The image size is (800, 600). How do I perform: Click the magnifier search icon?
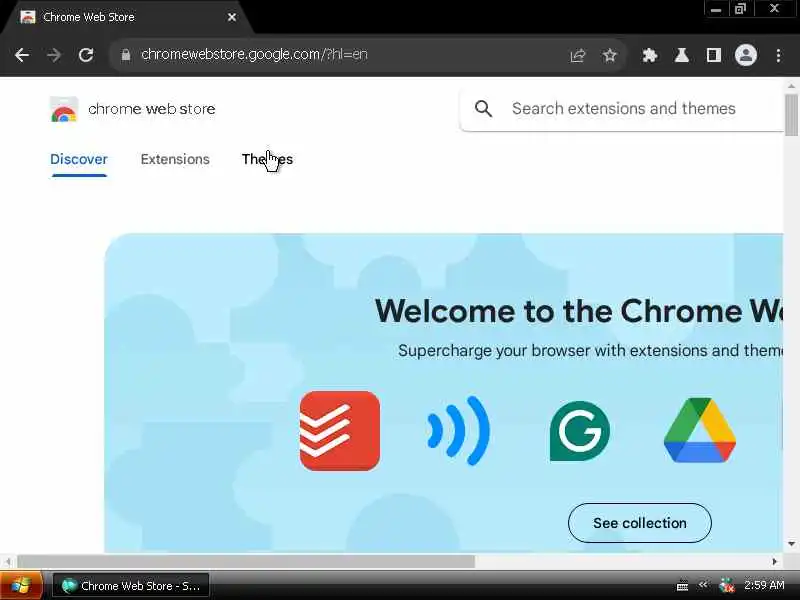coord(483,108)
